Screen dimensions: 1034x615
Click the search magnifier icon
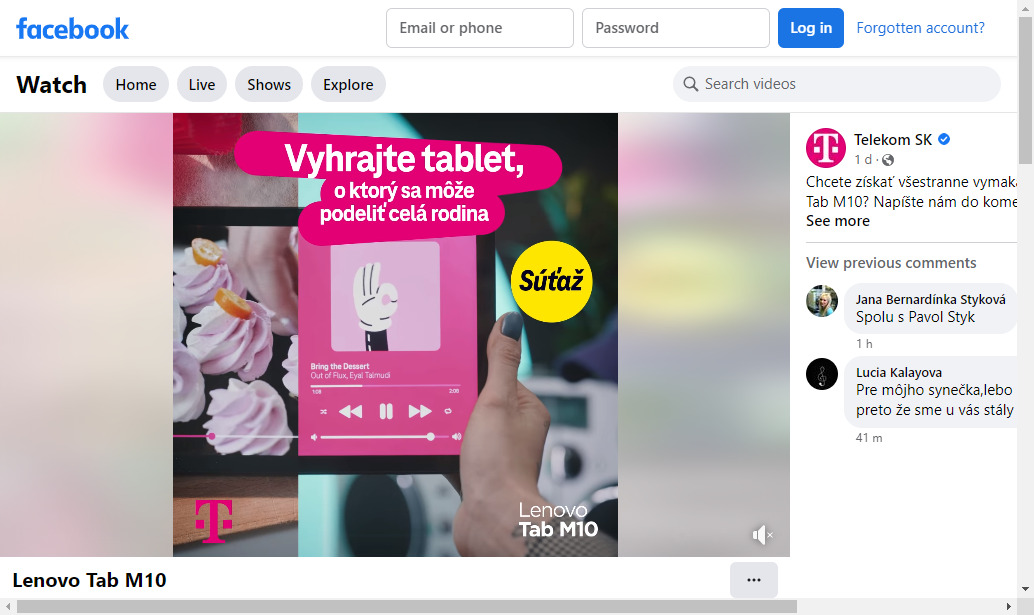690,84
